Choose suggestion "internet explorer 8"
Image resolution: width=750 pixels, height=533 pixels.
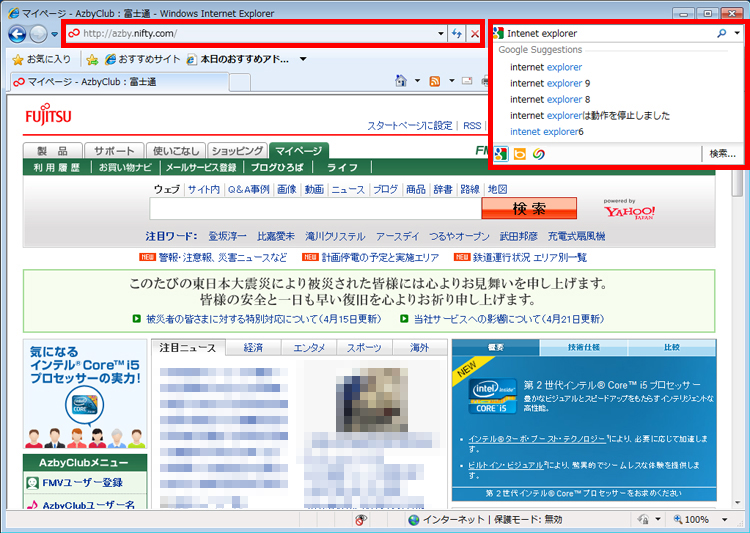[x=550, y=100]
